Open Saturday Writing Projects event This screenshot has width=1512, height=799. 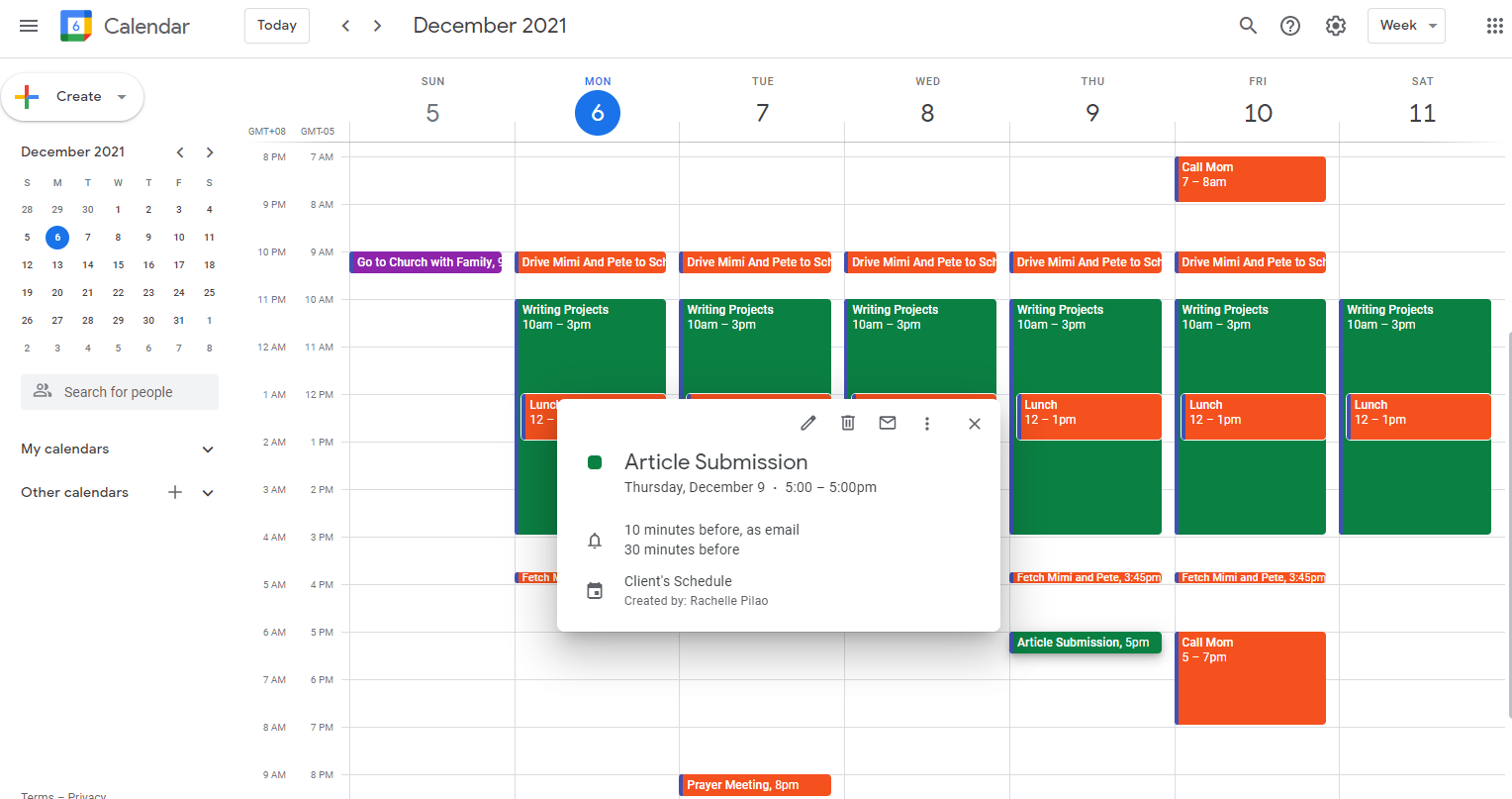pos(1415,347)
